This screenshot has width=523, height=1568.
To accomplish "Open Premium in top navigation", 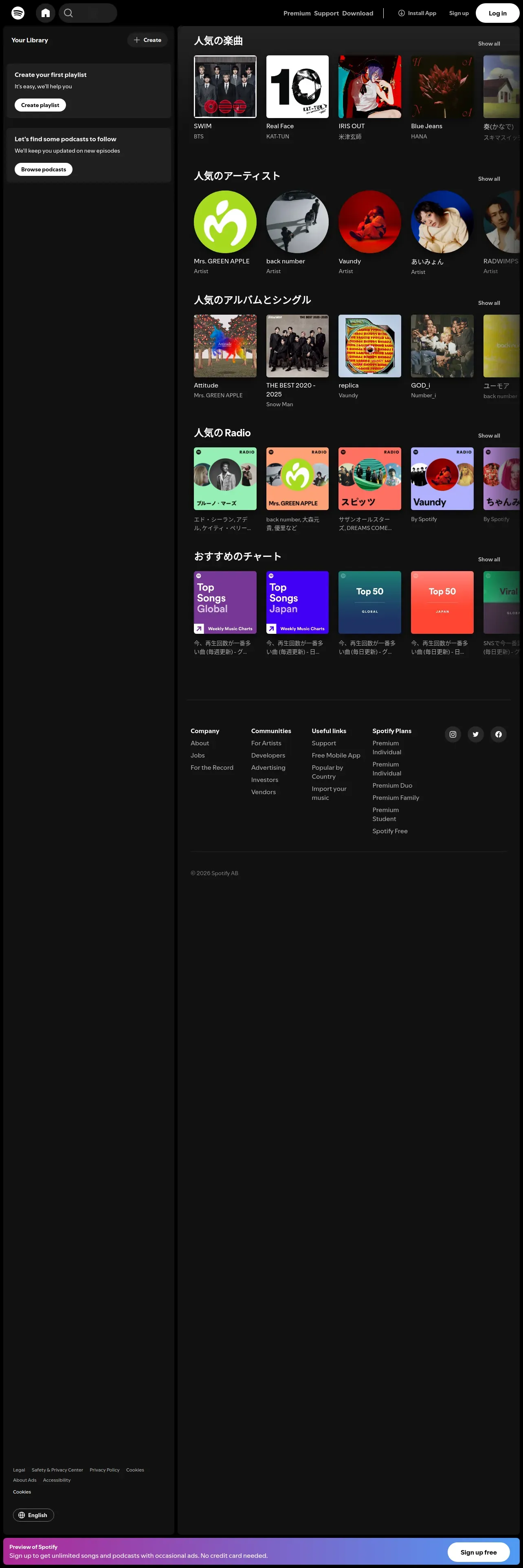I will coord(297,13).
